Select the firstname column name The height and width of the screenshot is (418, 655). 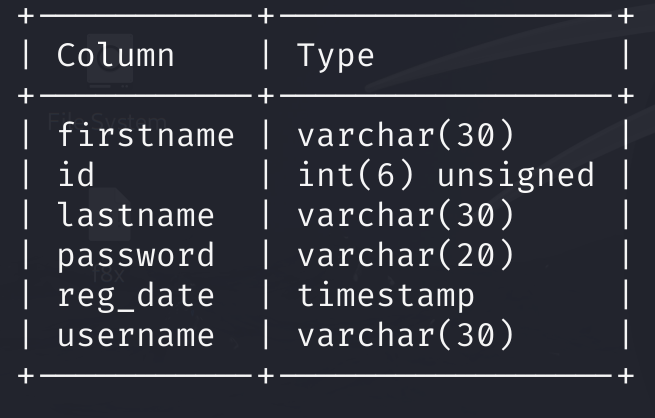tap(145, 135)
